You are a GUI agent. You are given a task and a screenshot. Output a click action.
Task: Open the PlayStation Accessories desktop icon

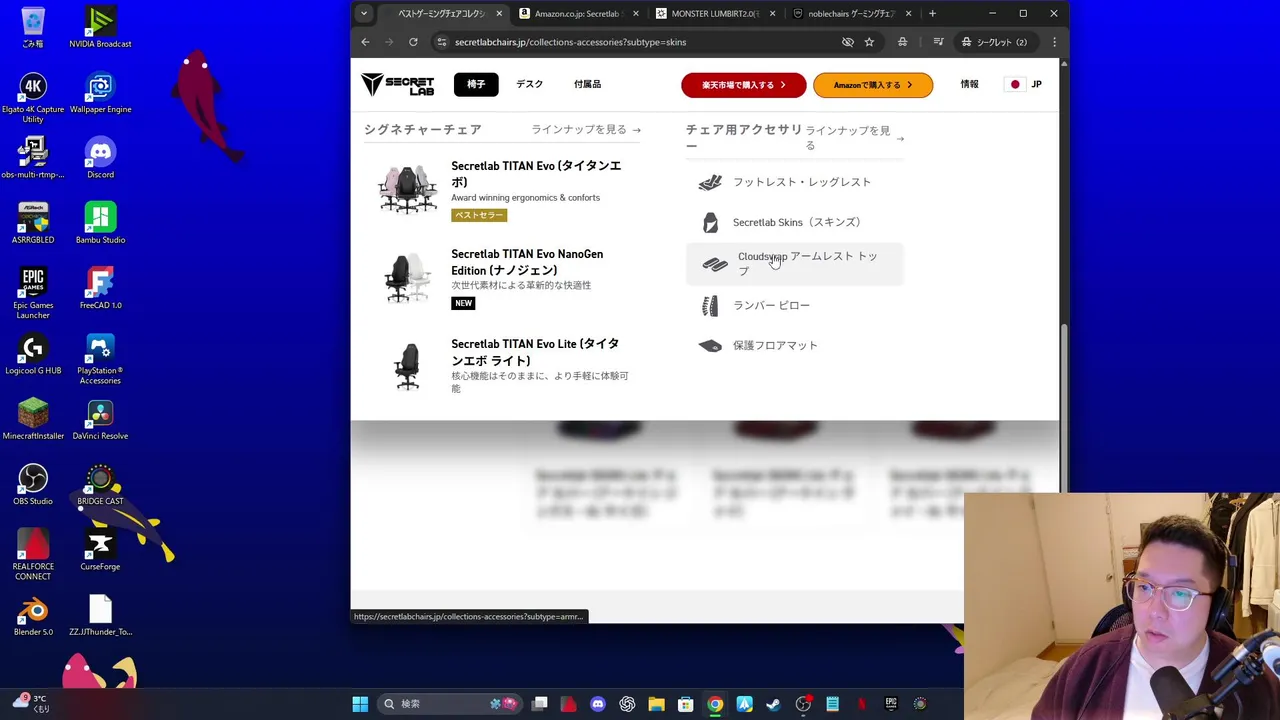pyautogui.click(x=100, y=359)
